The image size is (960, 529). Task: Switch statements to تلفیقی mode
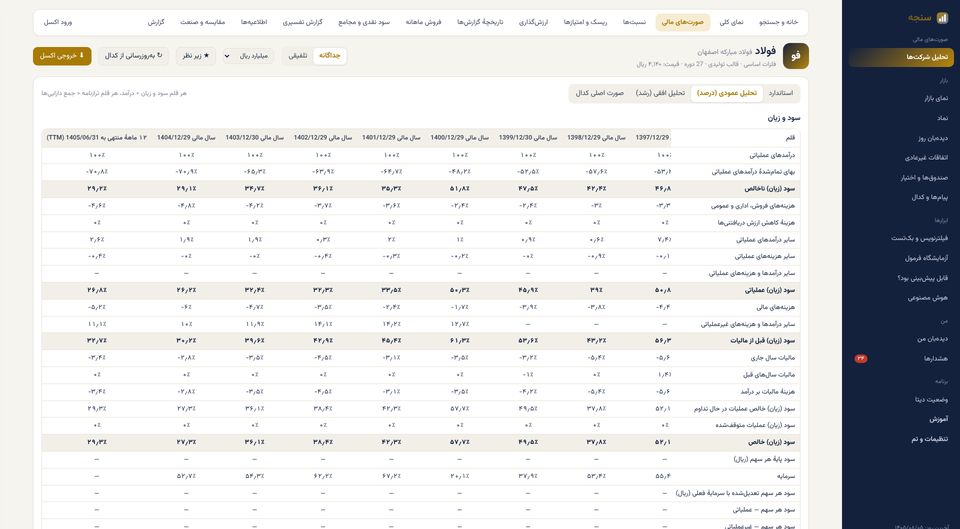pos(298,56)
